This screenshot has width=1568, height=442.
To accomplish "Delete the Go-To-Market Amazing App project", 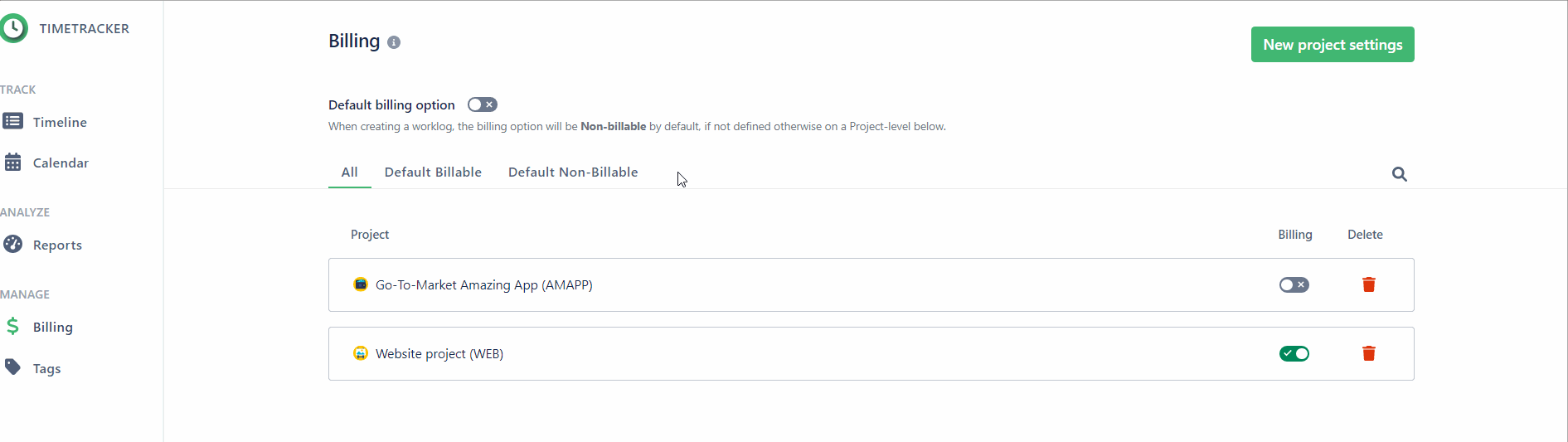I will tap(1369, 284).
